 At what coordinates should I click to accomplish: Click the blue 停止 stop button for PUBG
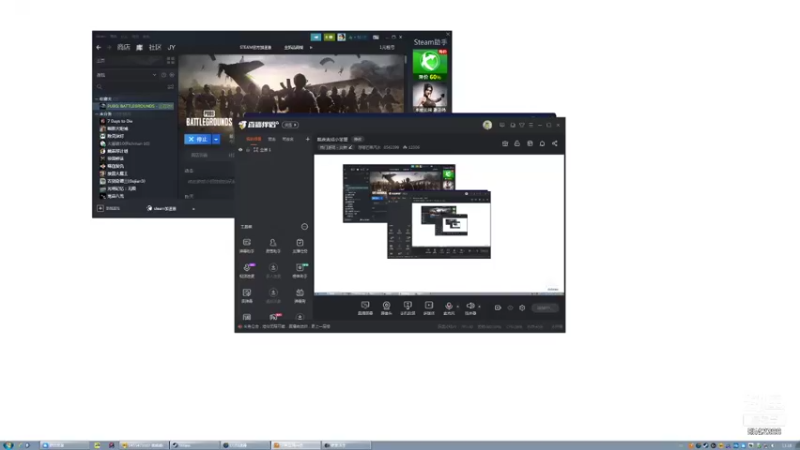tap(197, 139)
